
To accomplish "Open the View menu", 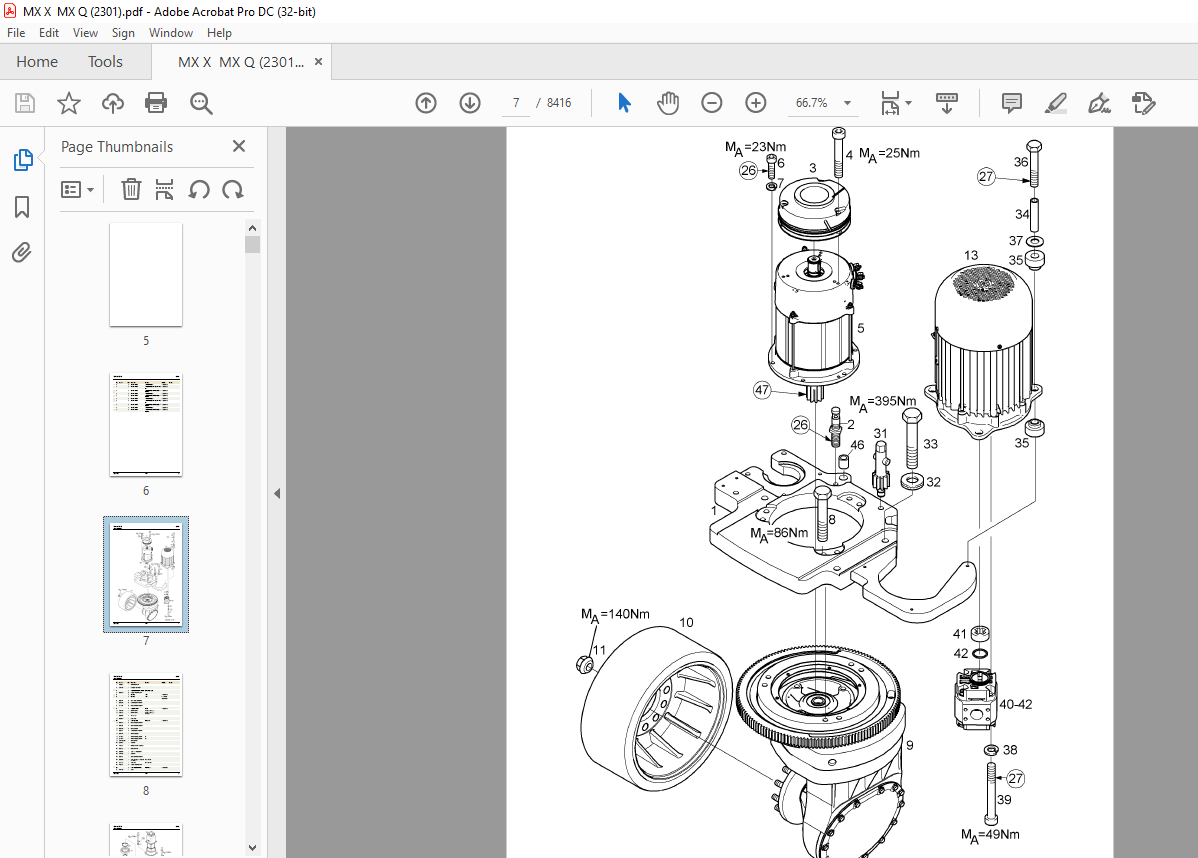I will (x=86, y=33).
